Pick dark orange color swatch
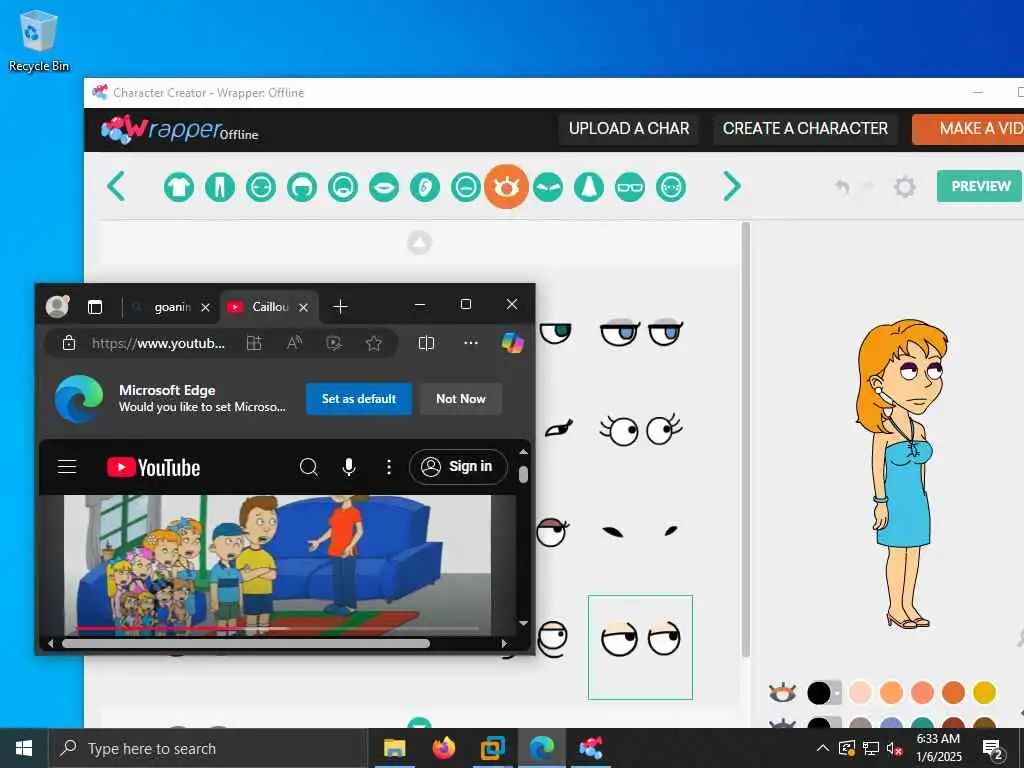The height and width of the screenshot is (768, 1024). (x=953, y=692)
